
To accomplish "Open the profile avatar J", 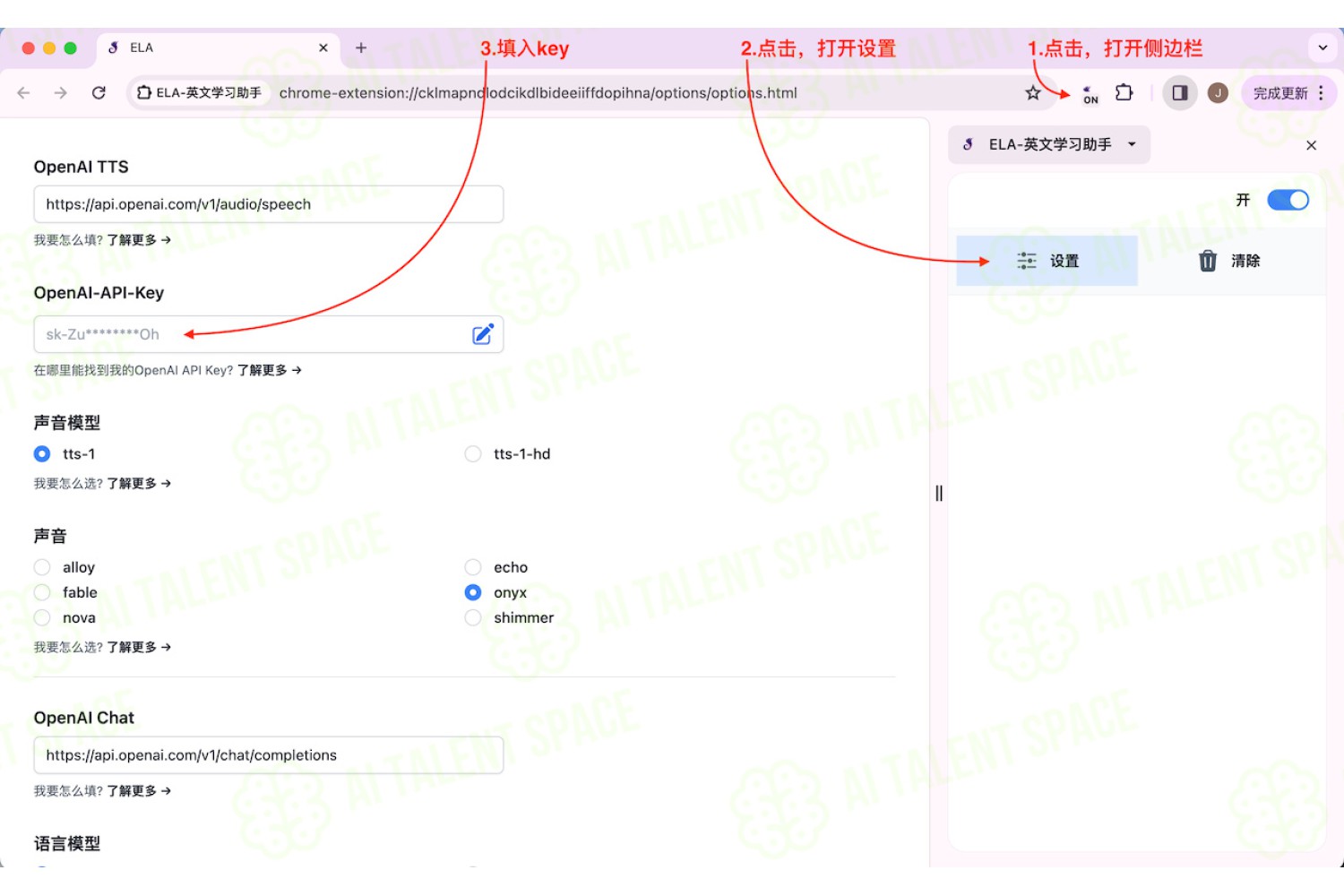I will pos(1218,92).
